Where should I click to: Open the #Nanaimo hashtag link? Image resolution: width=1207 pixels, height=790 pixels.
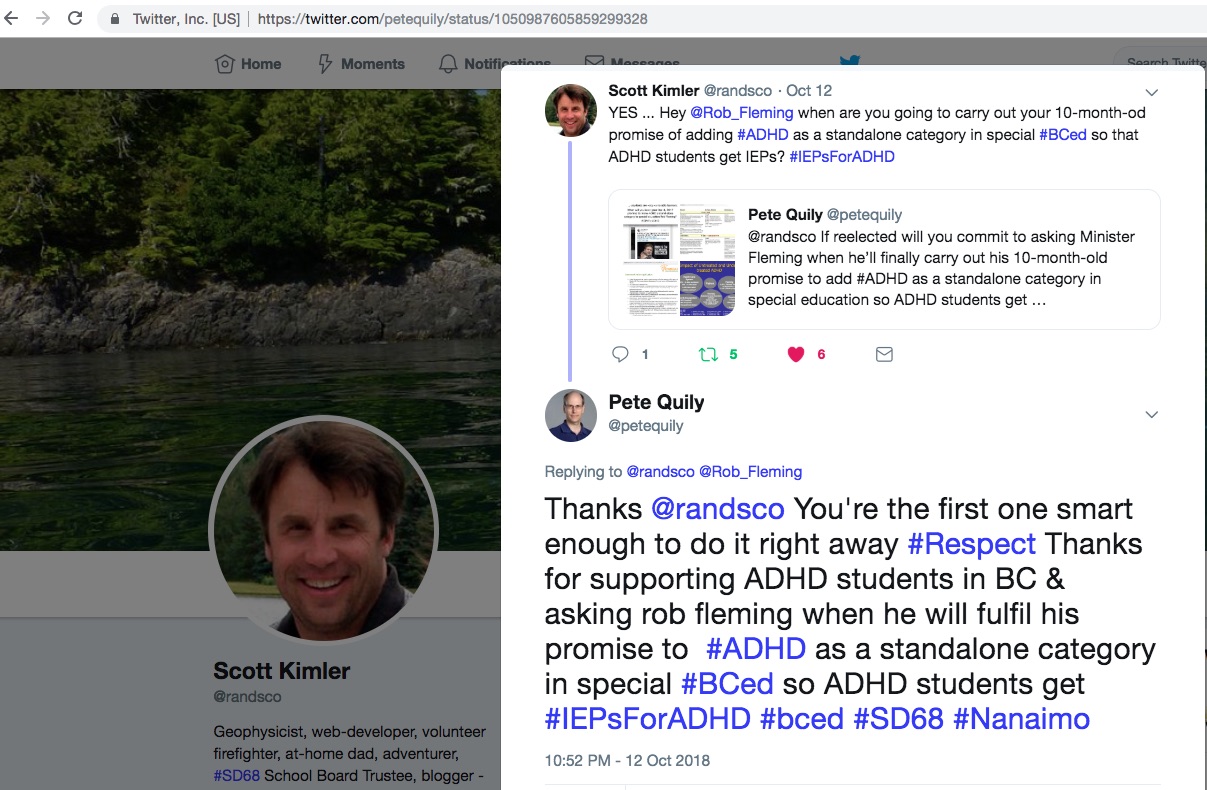(1021, 718)
